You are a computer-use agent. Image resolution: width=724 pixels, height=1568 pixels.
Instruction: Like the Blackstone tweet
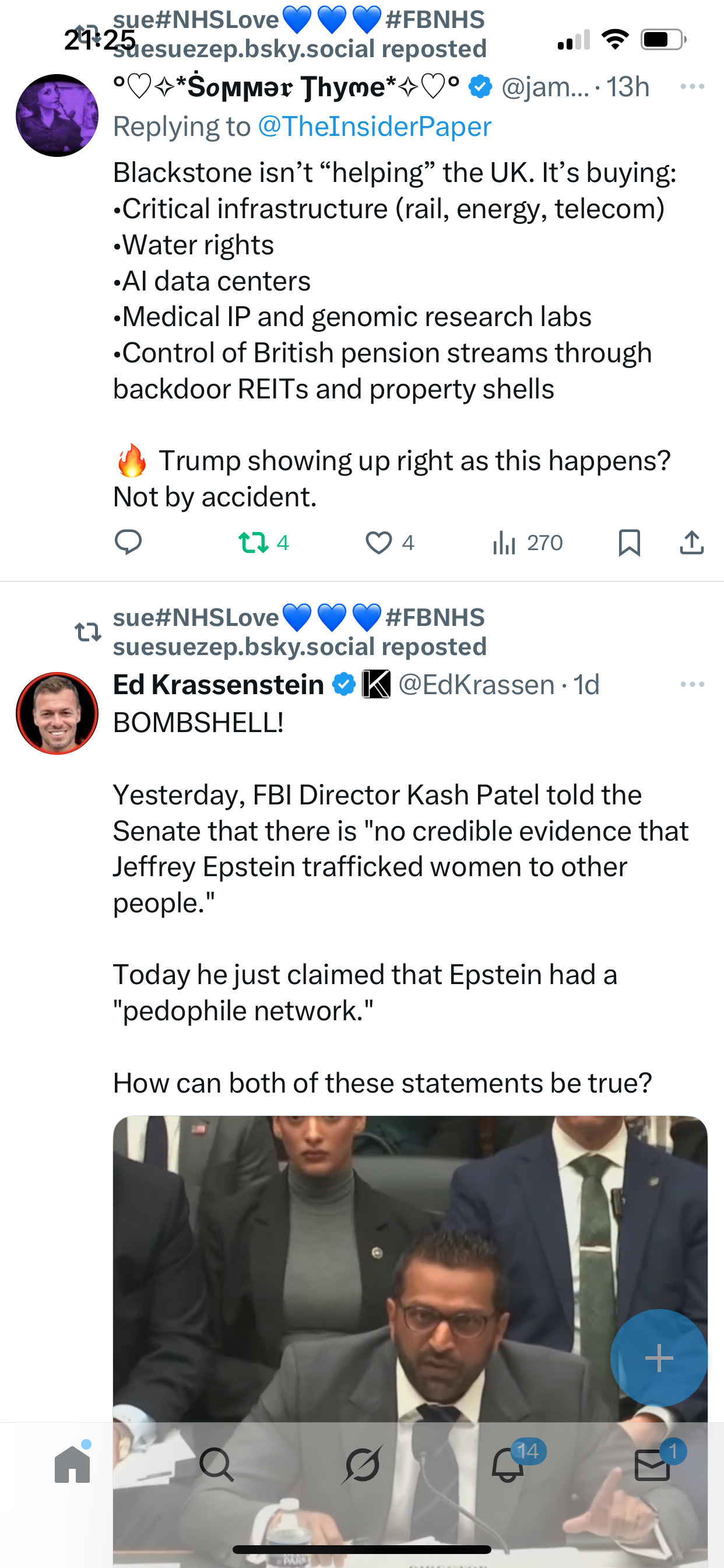(x=378, y=542)
